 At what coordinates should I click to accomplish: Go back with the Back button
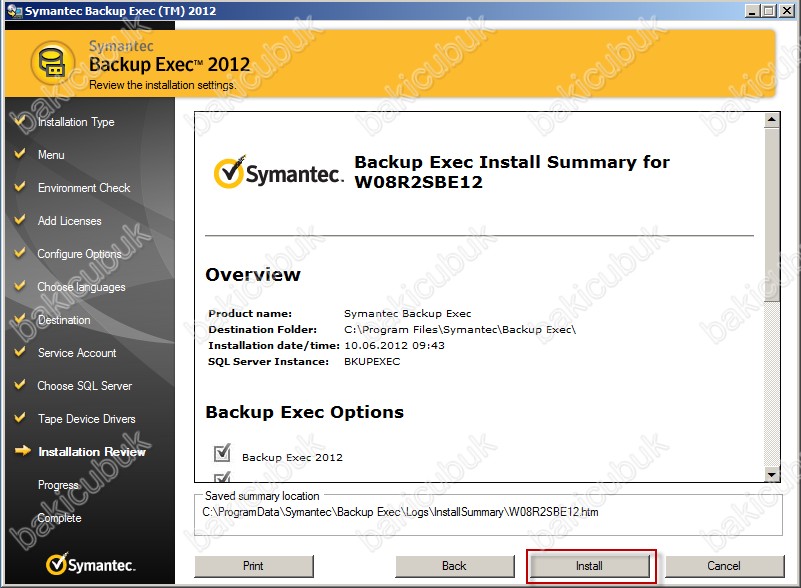click(x=454, y=566)
